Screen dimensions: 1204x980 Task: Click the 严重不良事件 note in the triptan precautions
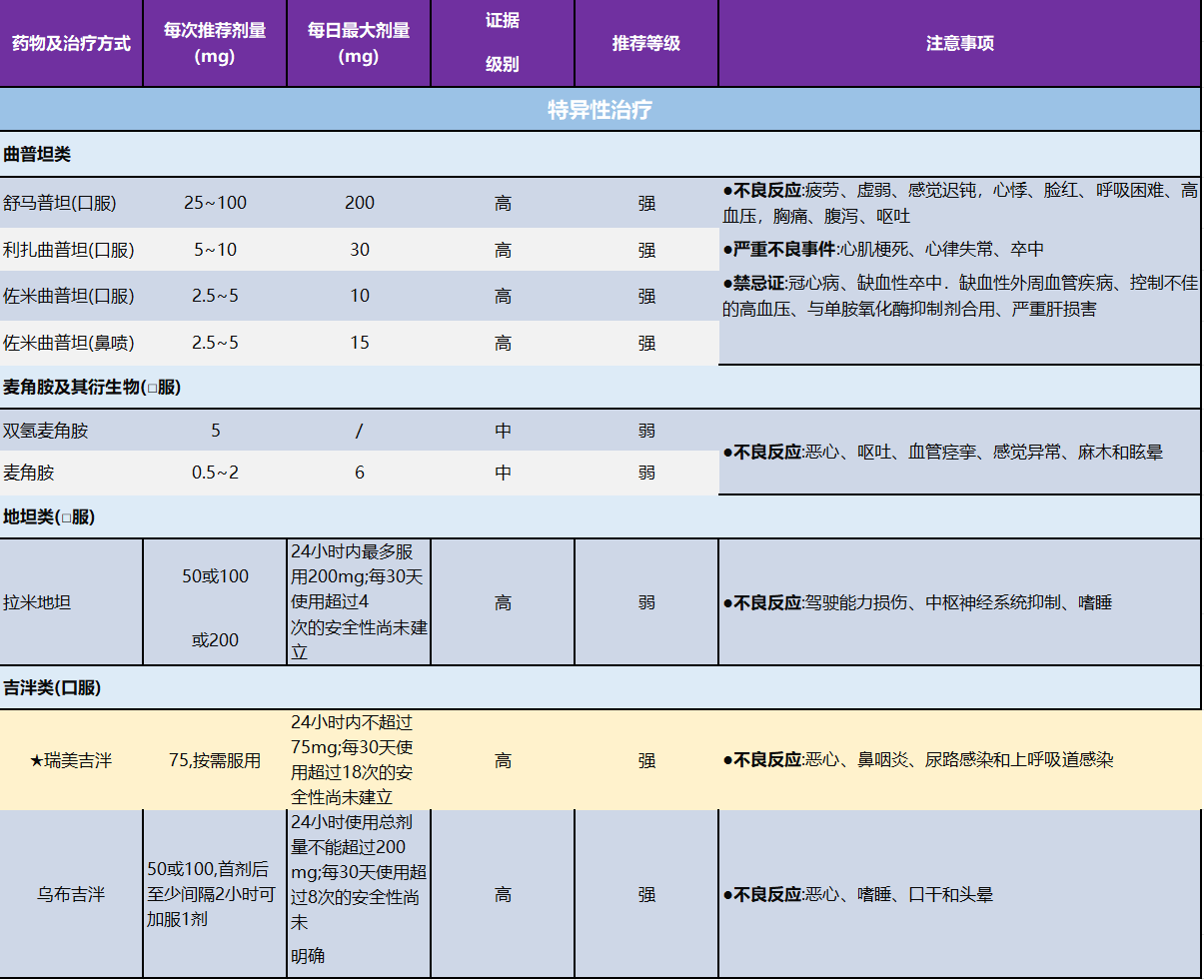(784, 250)
